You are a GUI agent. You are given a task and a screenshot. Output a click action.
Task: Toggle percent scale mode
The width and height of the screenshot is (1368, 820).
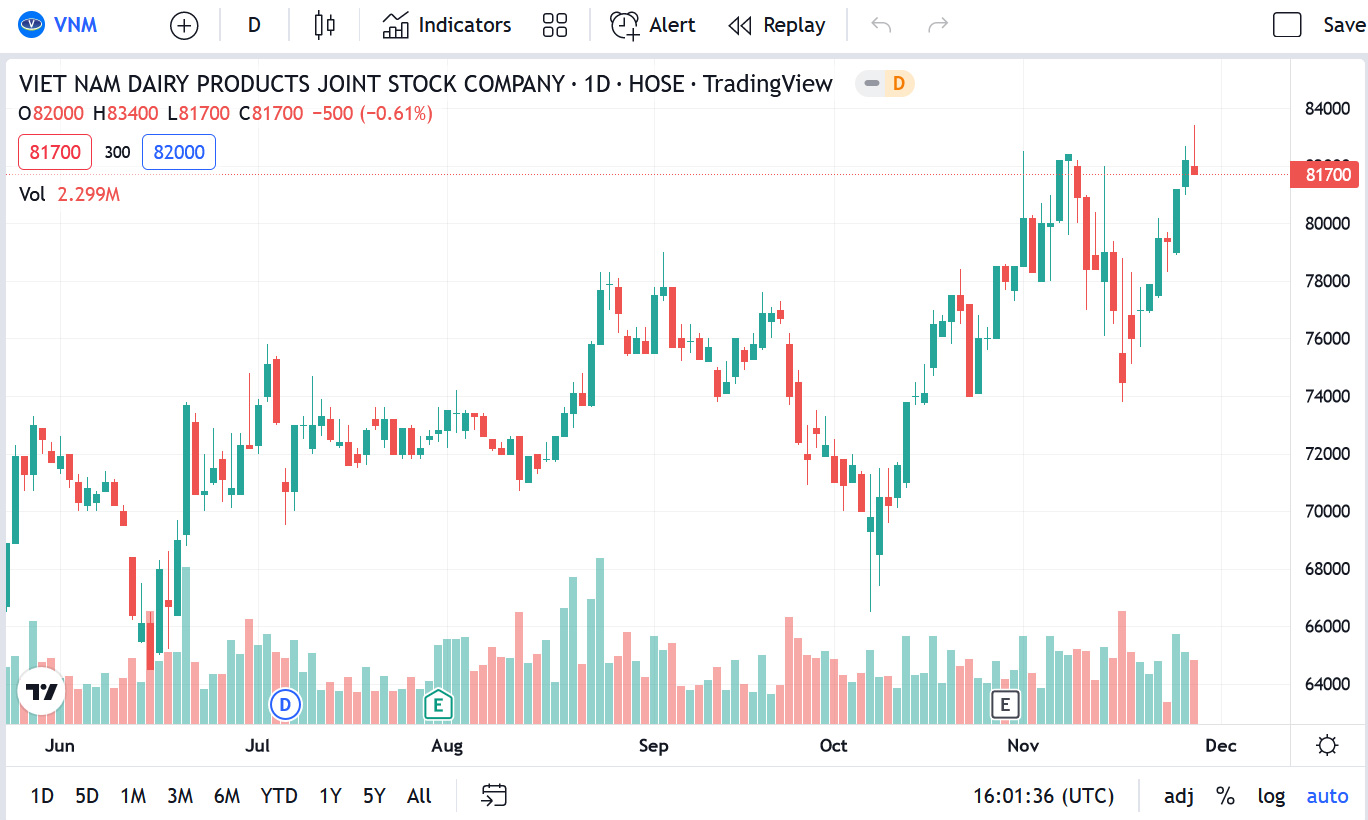(1225, 796)
